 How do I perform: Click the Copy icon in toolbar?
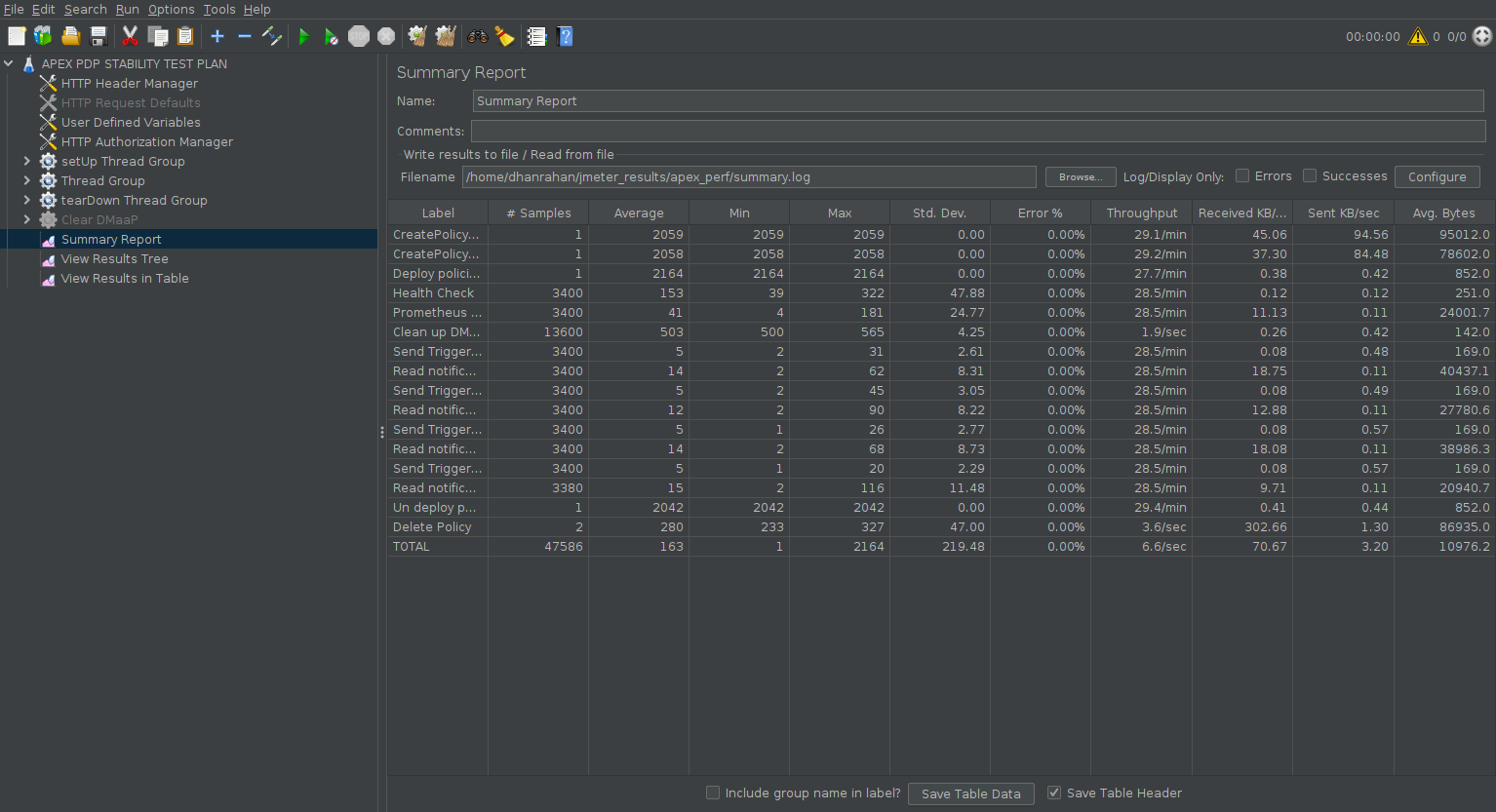coord(158,36)
